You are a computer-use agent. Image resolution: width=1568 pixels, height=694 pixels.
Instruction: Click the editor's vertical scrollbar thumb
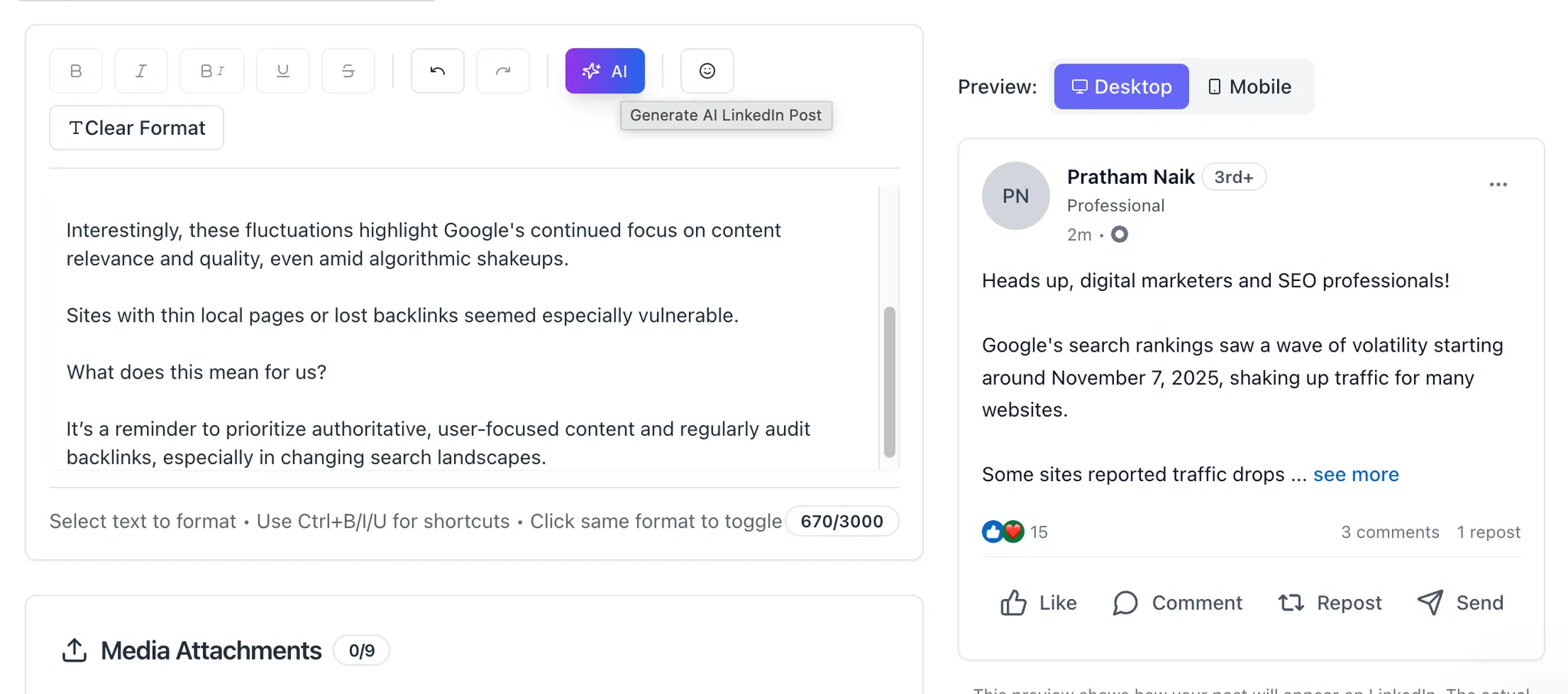click(x=889, y=381)
